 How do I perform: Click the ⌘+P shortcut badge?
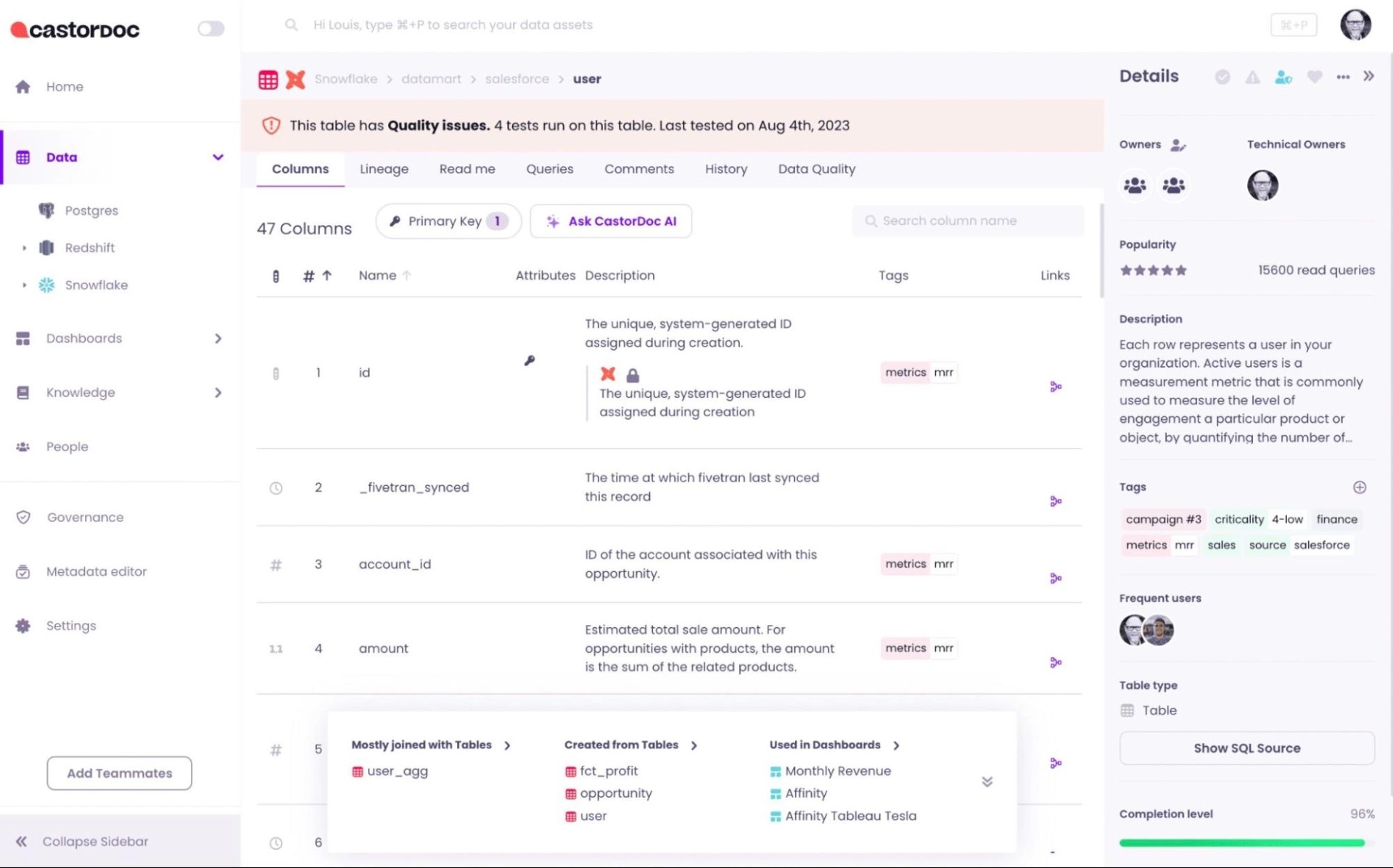tap(1294, 25)
